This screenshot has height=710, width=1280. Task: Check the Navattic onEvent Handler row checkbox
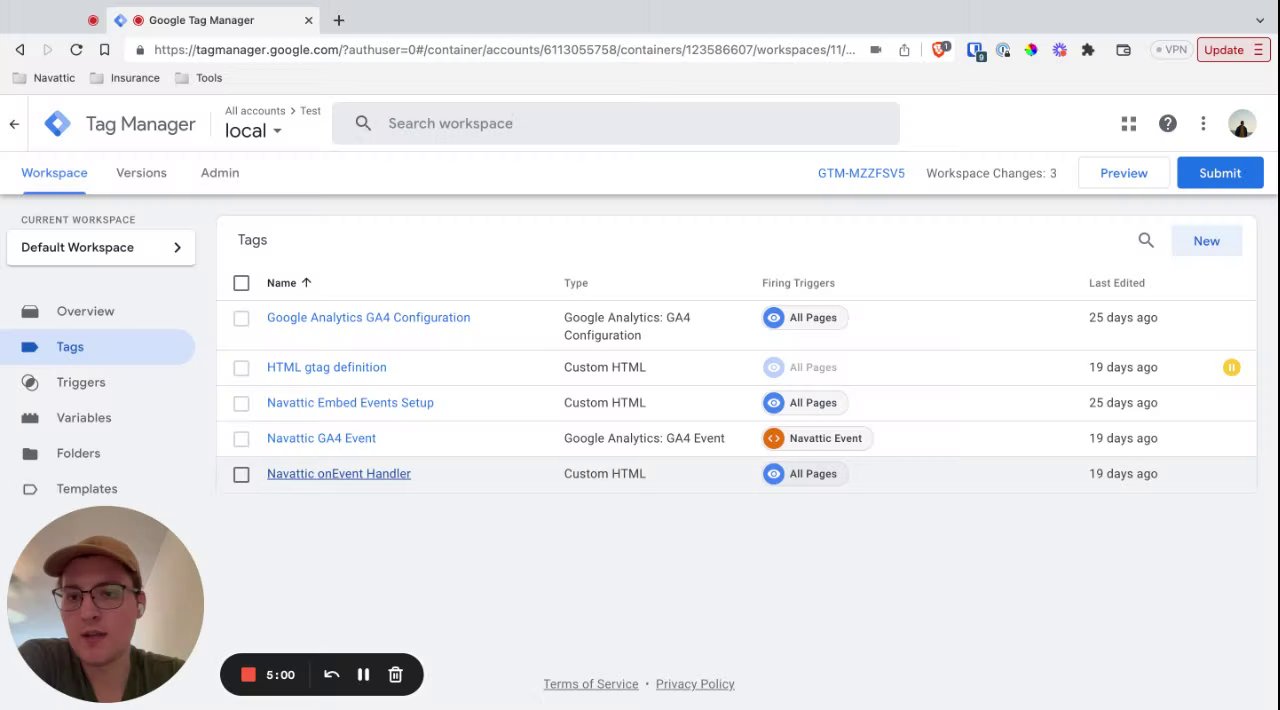(x=241, y=474)
